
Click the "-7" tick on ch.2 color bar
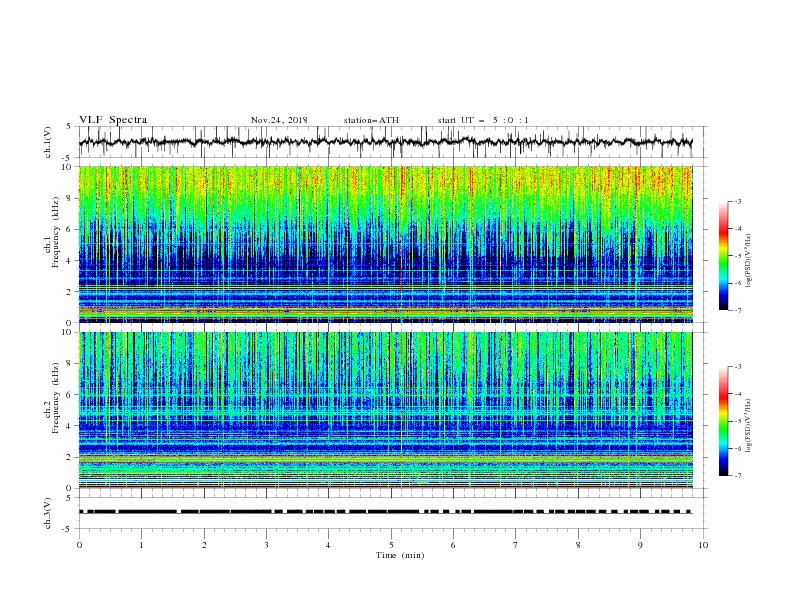pyautogui.click(x=737, y=476)
